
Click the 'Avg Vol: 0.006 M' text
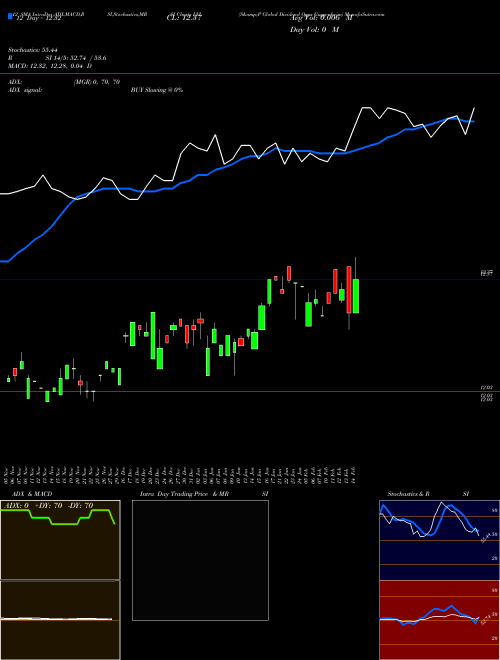pos(321,18)
